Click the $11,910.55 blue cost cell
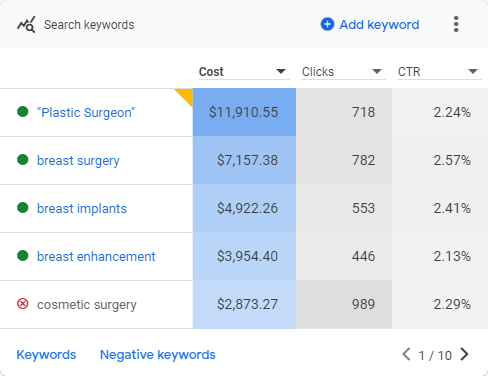Screen dimensions: 488x376 244,112
